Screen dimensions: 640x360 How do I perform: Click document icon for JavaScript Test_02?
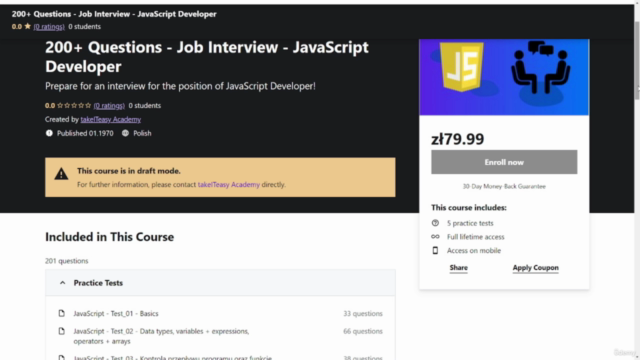point(61,331)
